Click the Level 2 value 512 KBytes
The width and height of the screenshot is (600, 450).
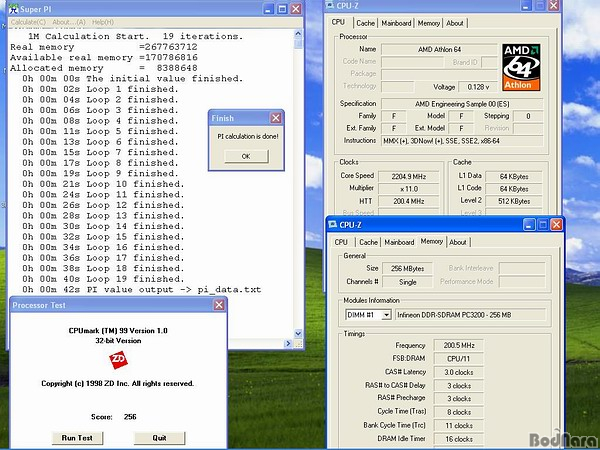click(x=514, y=201)
